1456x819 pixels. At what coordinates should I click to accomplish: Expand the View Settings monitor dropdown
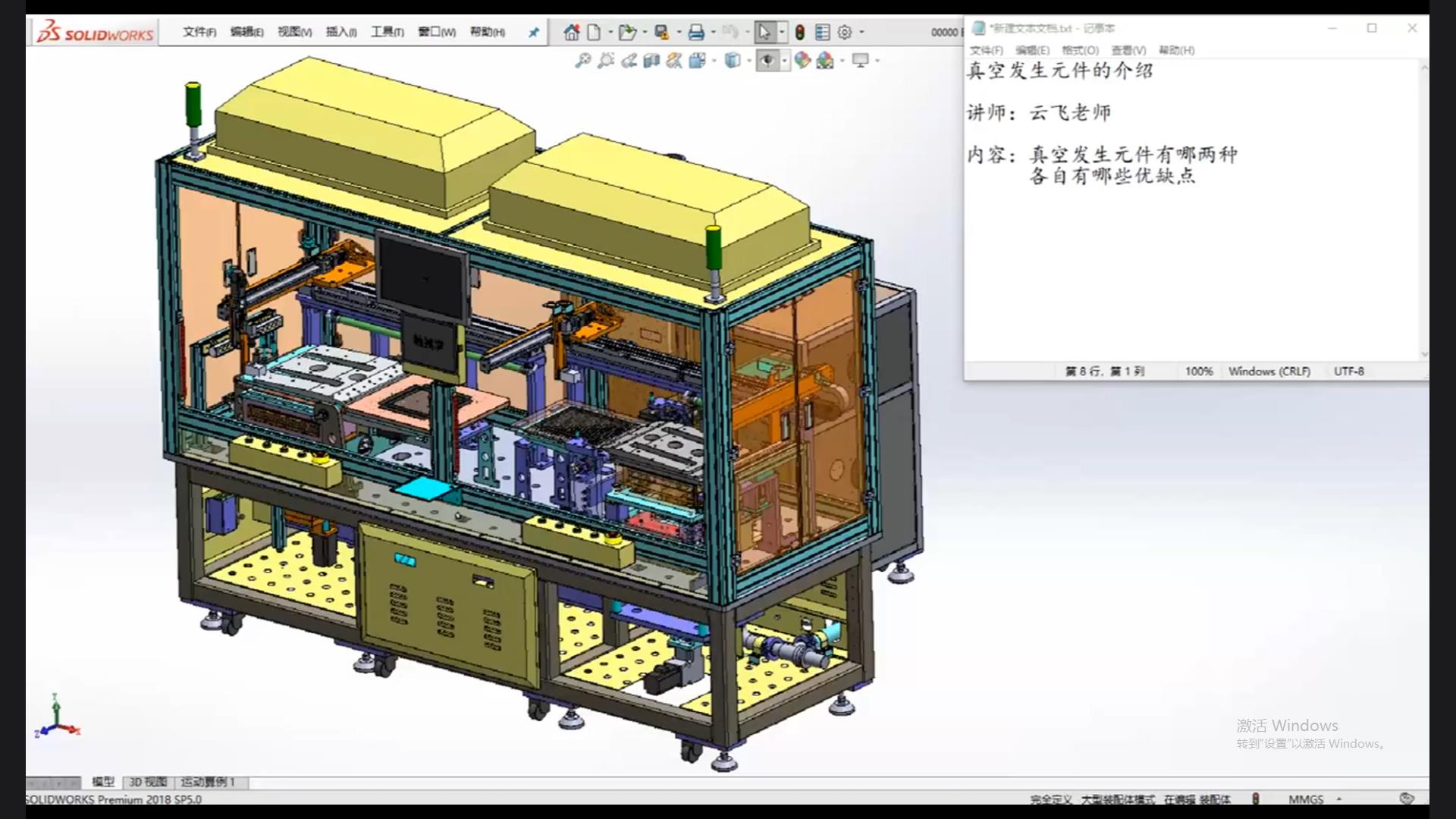877,61
